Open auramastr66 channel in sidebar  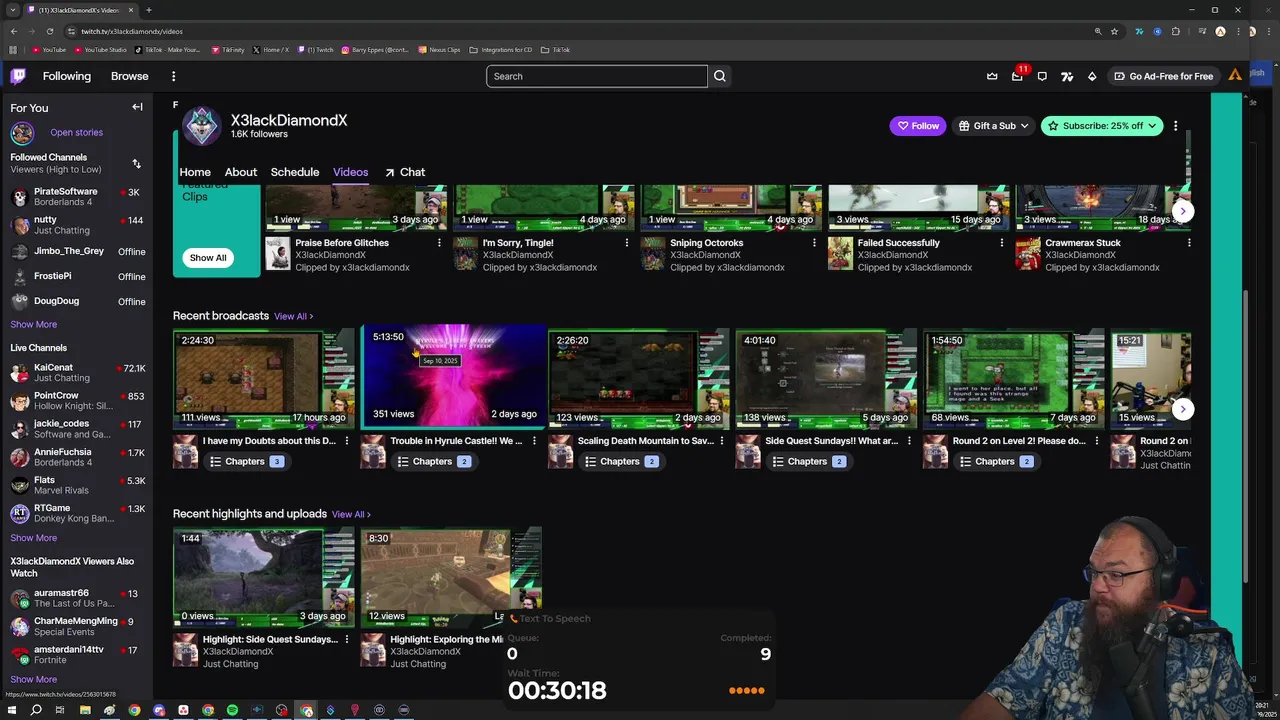point(76,598)
